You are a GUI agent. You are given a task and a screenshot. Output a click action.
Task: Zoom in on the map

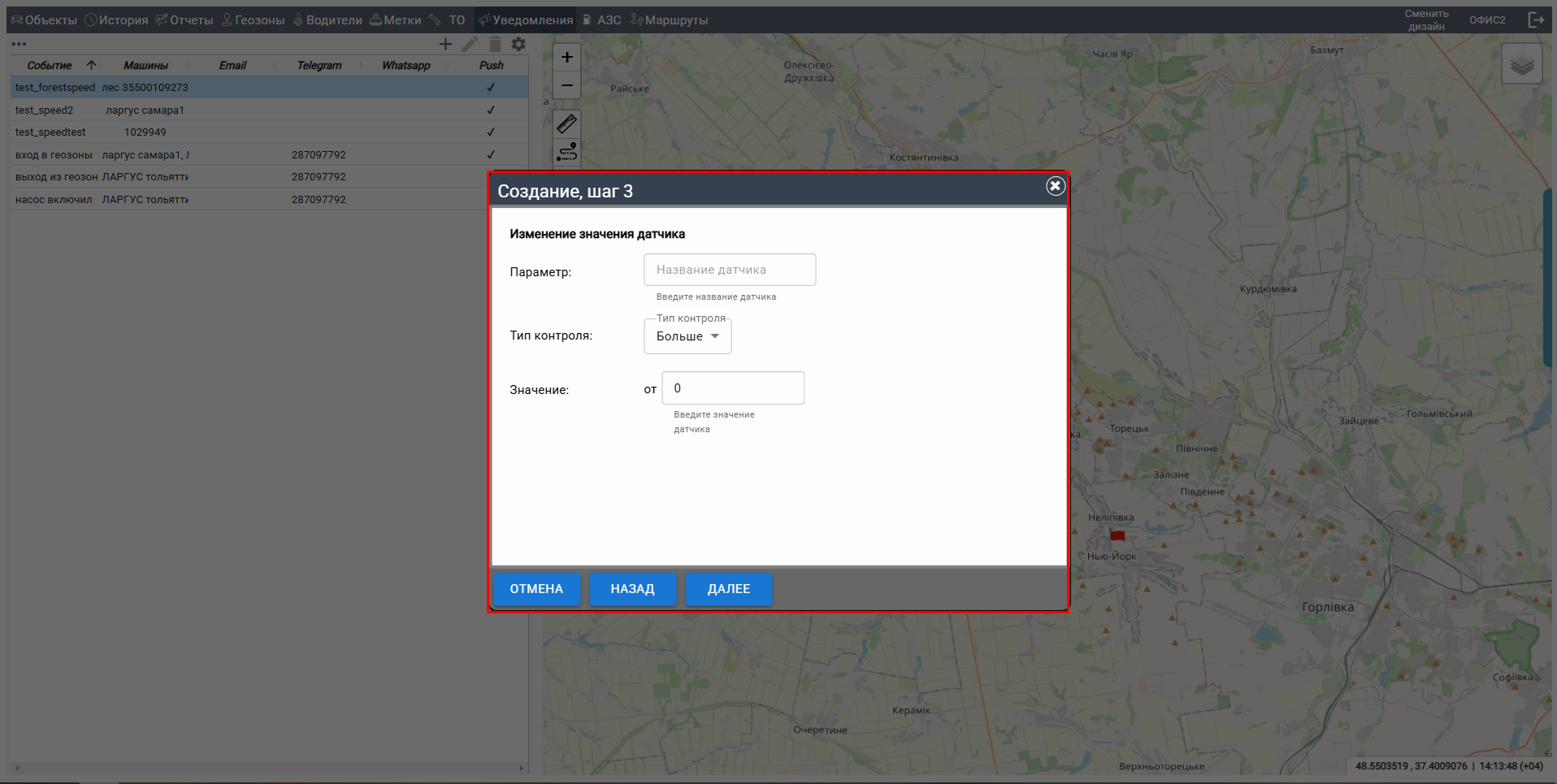click(567, 58)
